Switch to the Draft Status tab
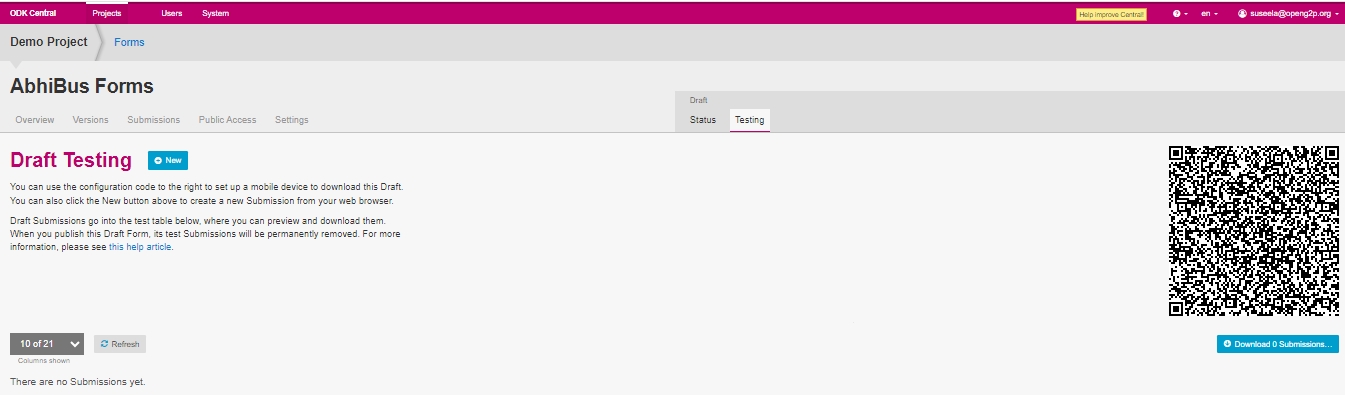 (x=703, y=120)
